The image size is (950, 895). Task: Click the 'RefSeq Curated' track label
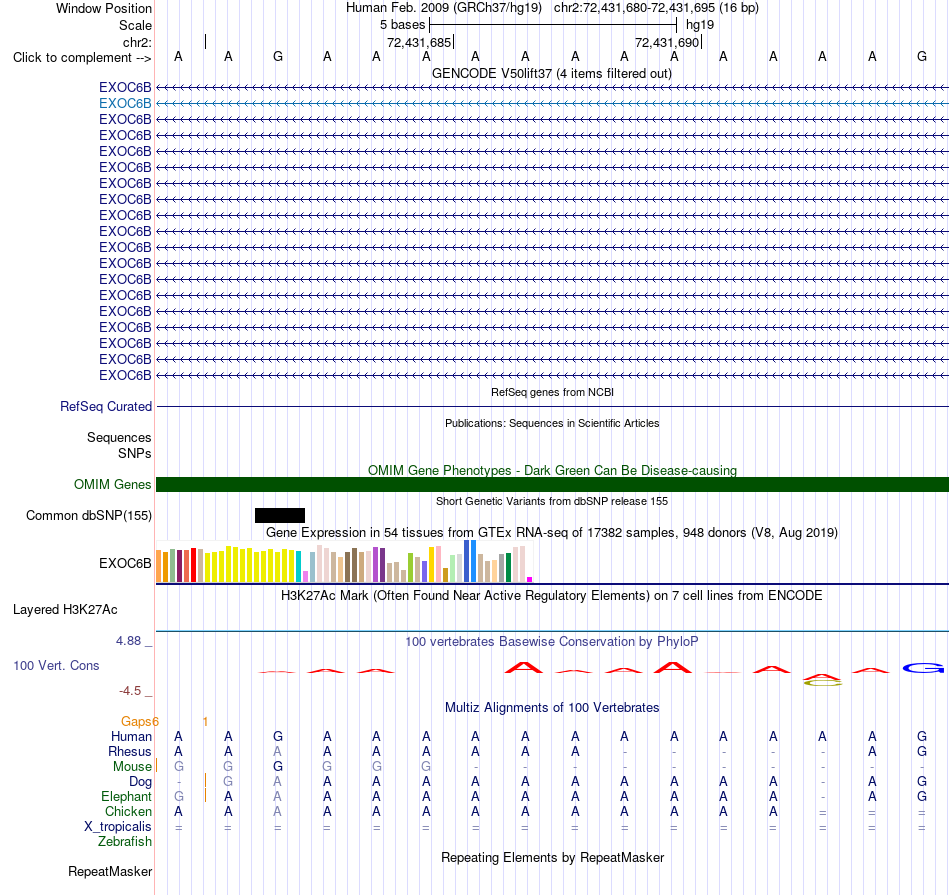pyautogui.click(x=105, y=407)
